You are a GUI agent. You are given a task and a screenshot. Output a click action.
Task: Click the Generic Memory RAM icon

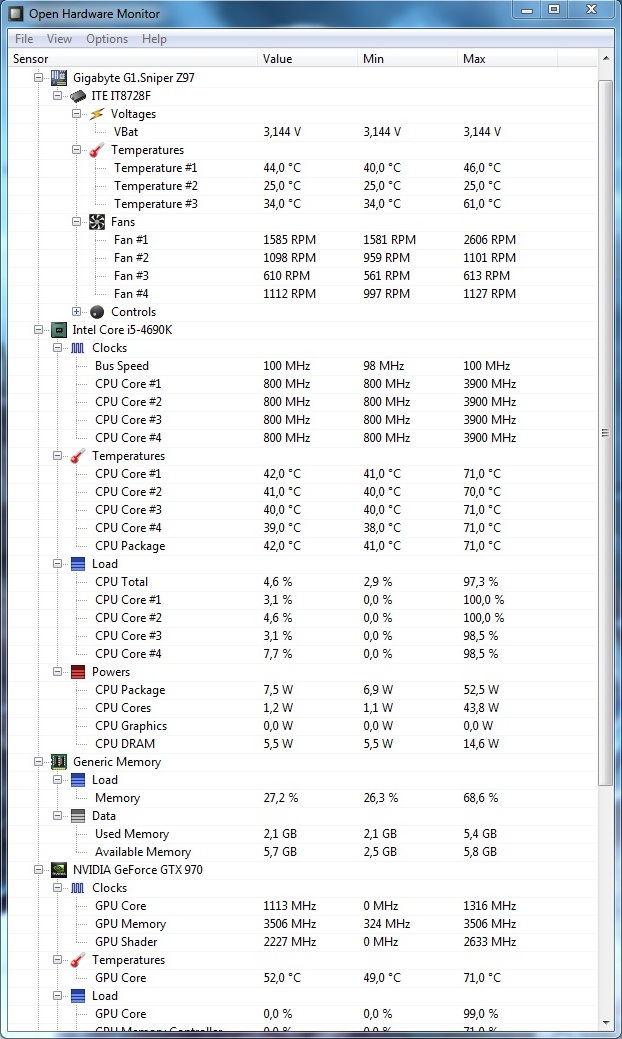pos(59,762)
